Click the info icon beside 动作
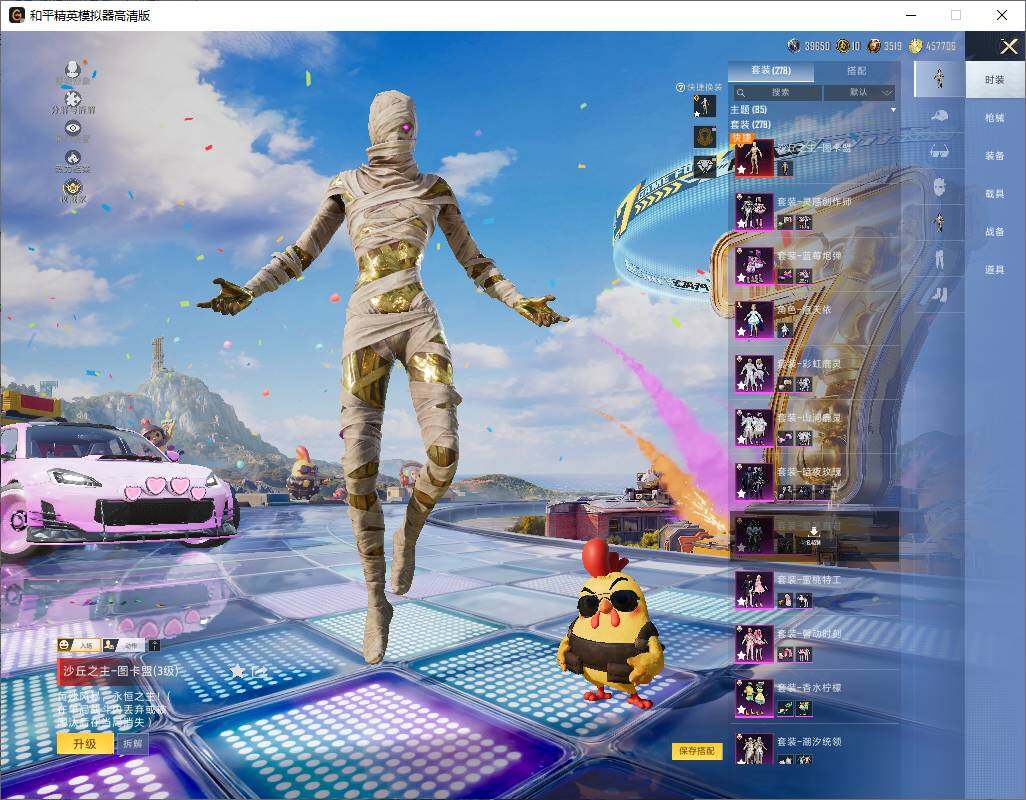Screen dimensions: 1026x800 pos(154,645)
